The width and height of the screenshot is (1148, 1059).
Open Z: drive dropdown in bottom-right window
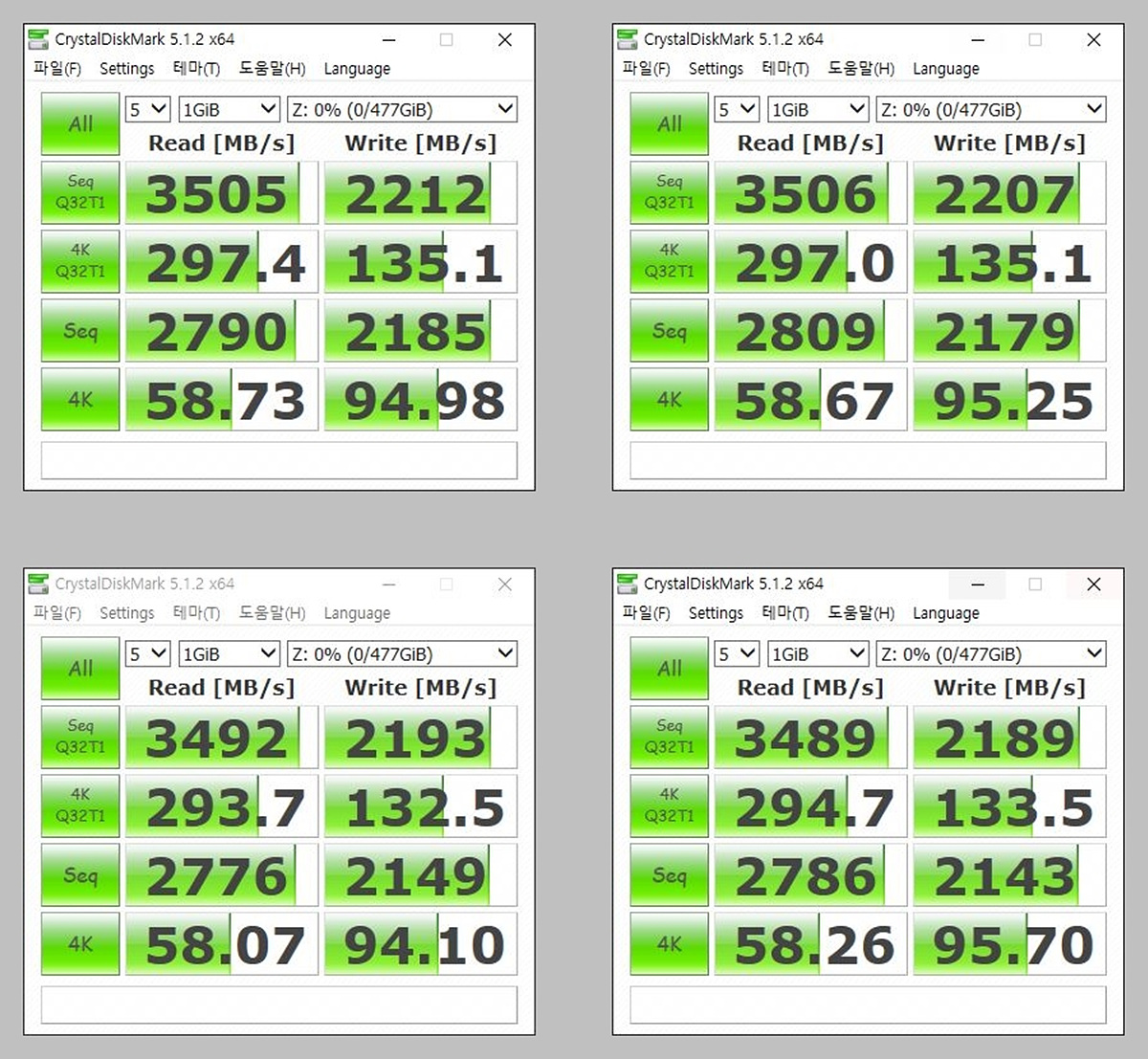tap(992, 653)
